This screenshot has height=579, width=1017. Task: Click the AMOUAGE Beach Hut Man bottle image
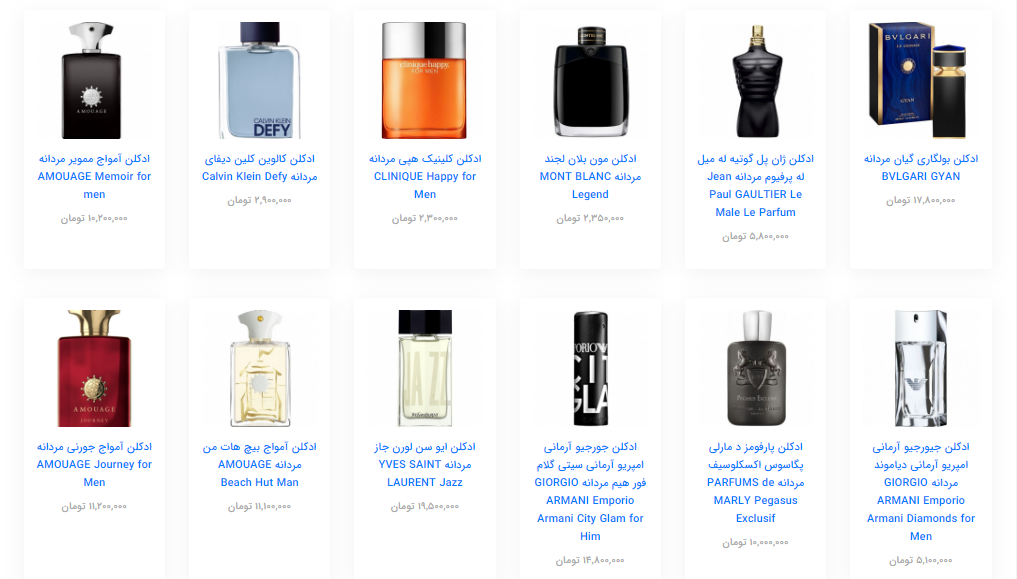(259, 368)
